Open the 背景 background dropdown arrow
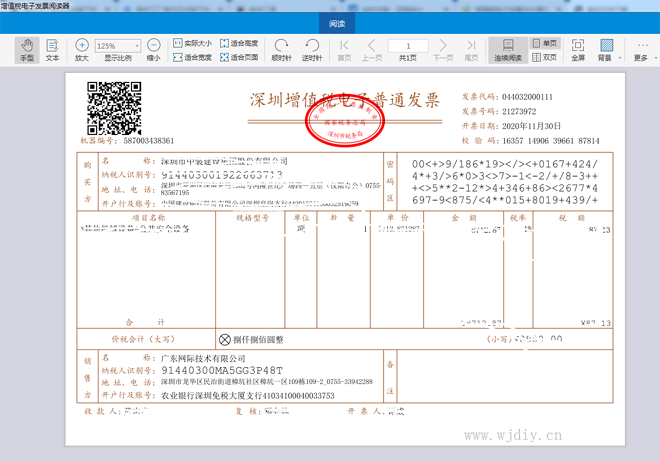660x462 pixels. [x=620, y=58]
